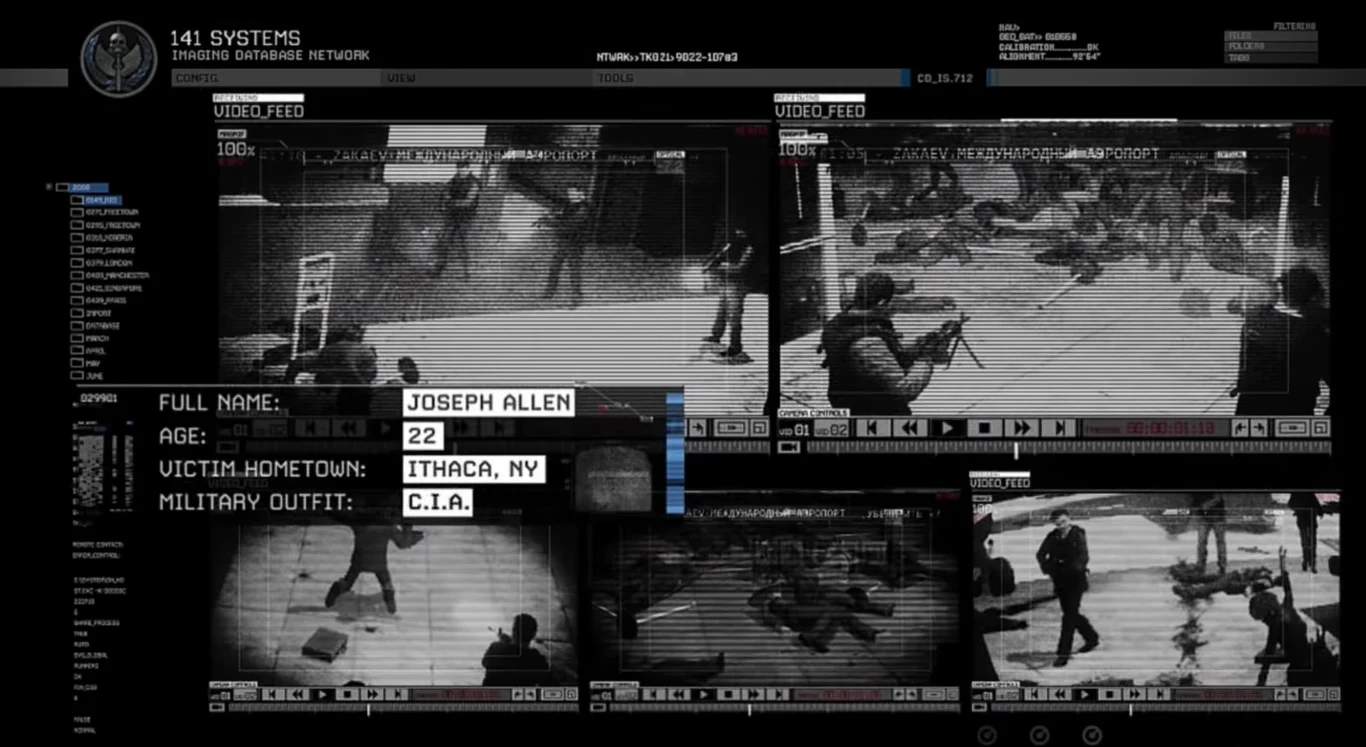Viewport: 1366px width, 747px height.
Task: Collapse the 2008 folder tree node
Action: point(49,187)
